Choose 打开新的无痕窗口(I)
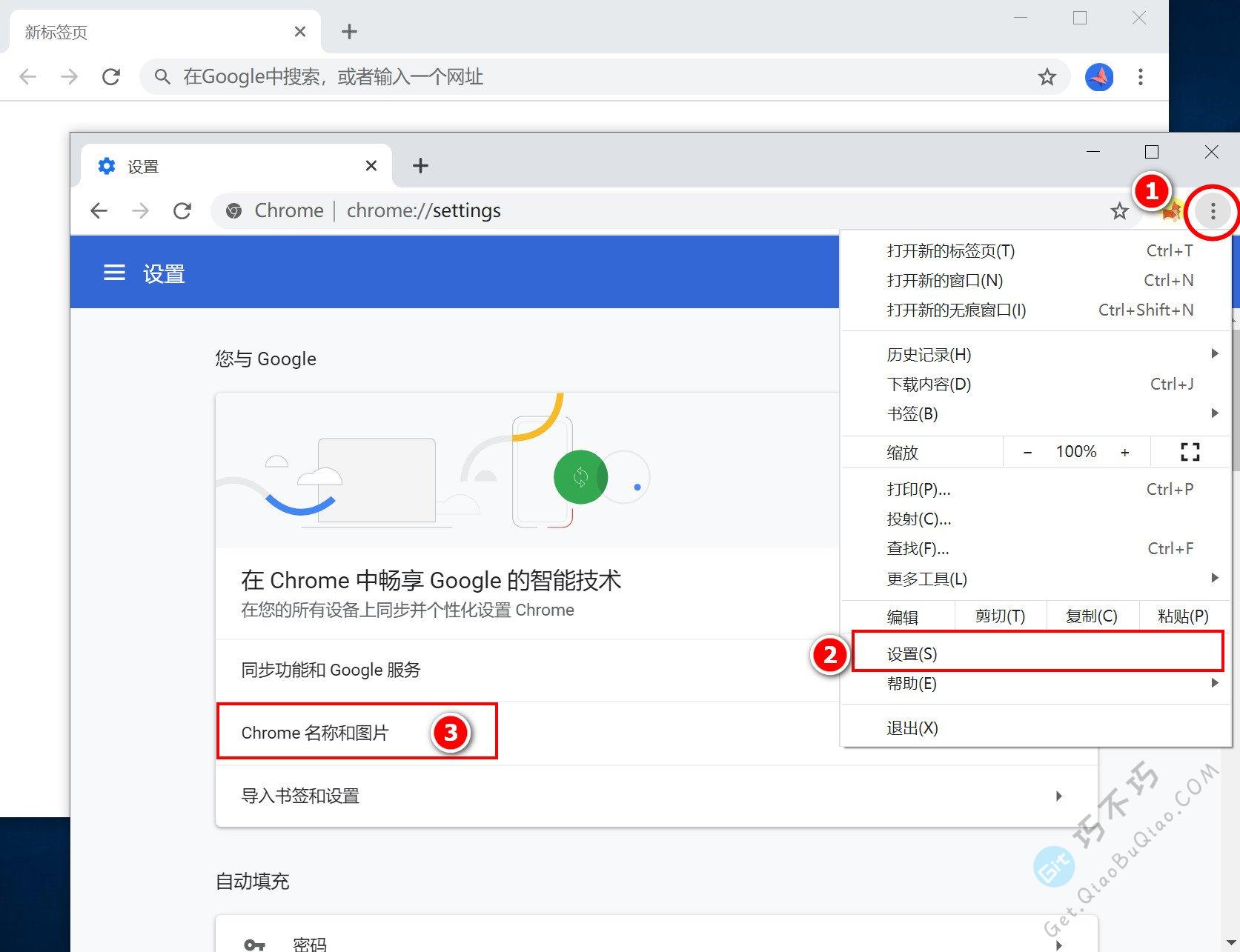 tap(1036, 310)
